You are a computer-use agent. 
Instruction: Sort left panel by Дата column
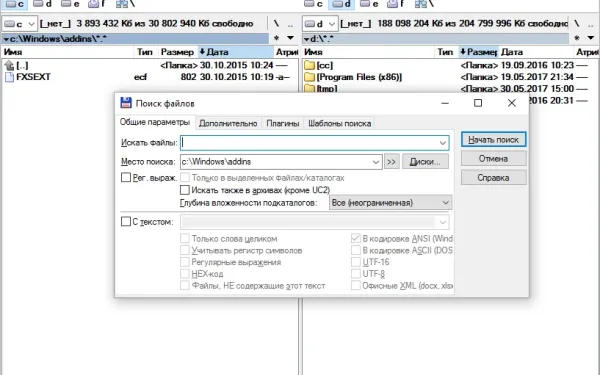[236, 52]
